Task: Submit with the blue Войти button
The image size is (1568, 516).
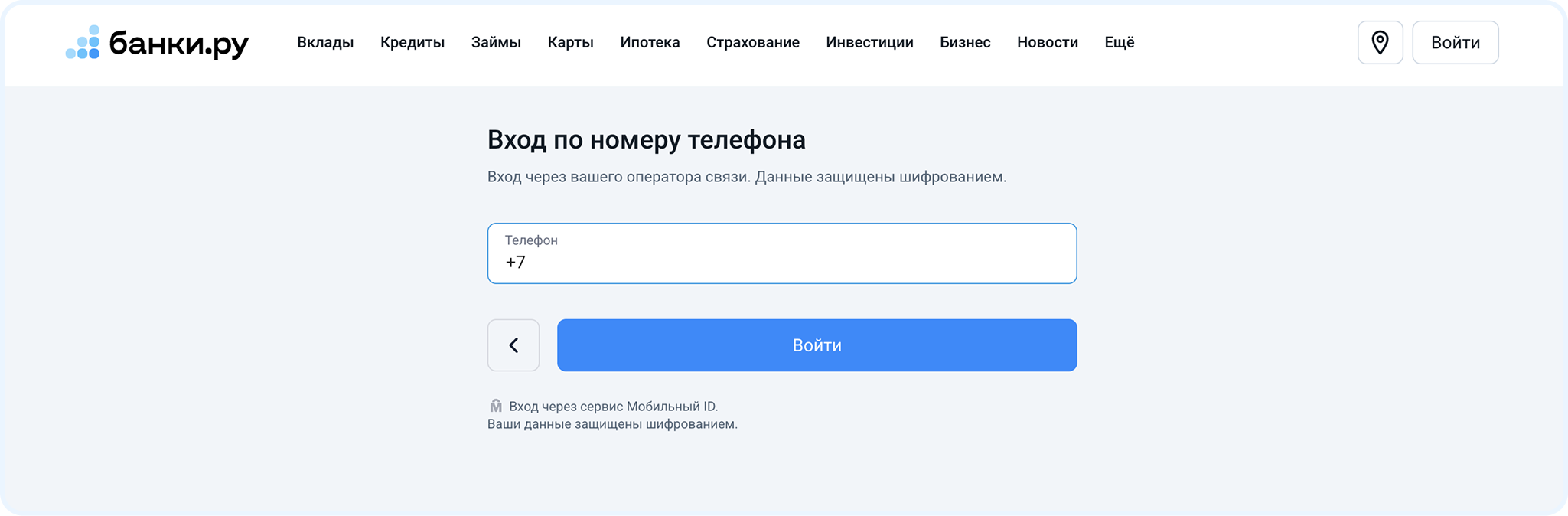Action: click(x=817, y=345)
